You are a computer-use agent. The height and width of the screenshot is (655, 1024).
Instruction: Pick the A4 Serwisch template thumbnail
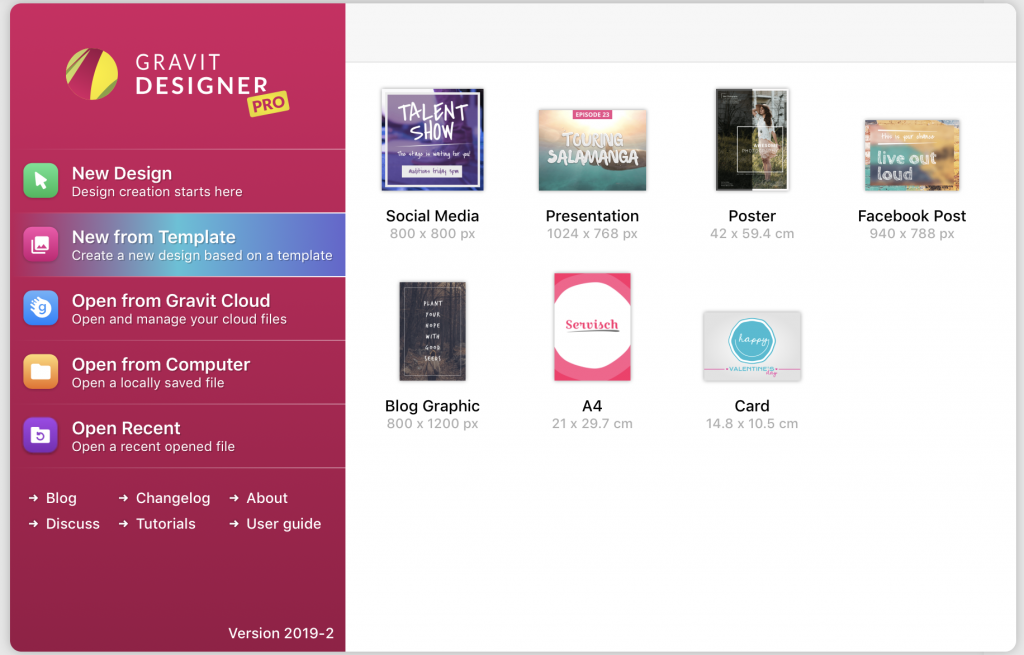(x=592, y=327)
